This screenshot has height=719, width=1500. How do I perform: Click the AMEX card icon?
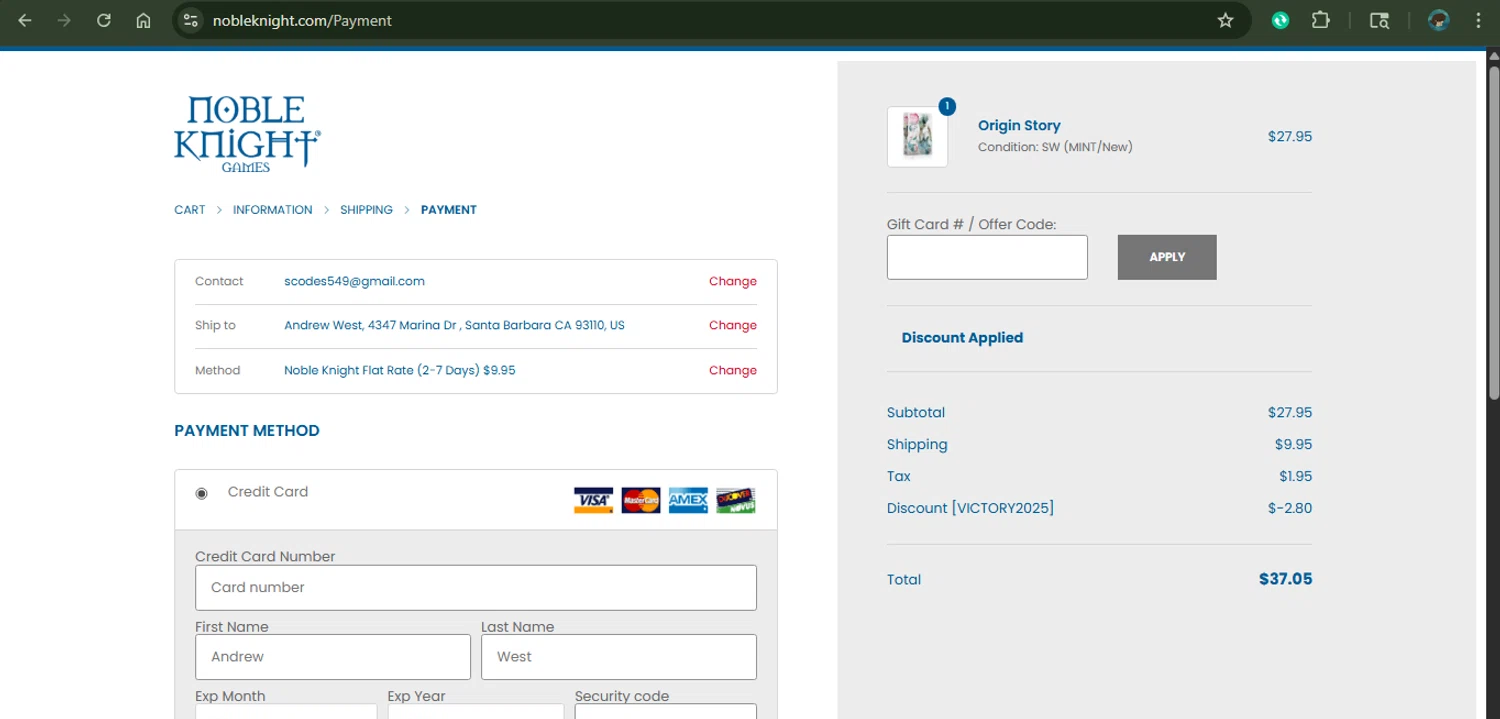[x=688, y=500]
